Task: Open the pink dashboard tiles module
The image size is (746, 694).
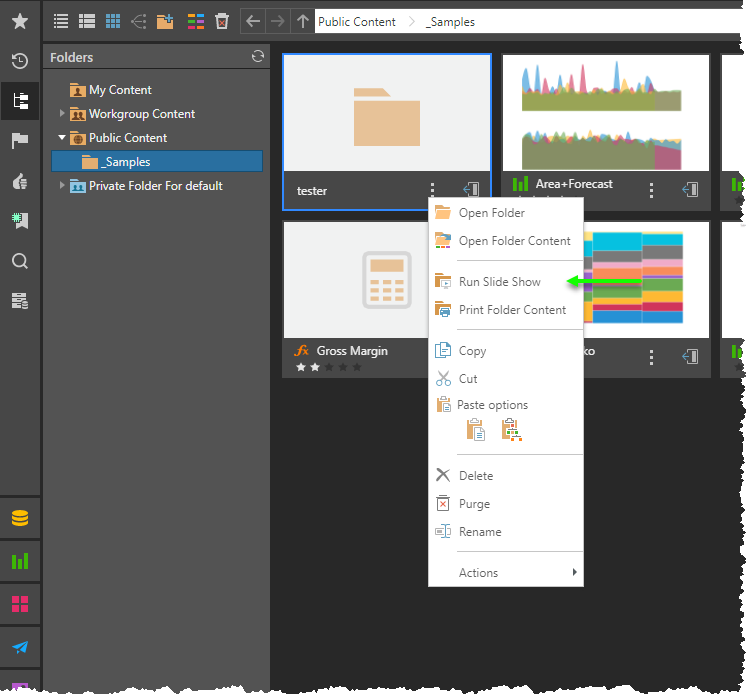Action: [x=20, y=604]
